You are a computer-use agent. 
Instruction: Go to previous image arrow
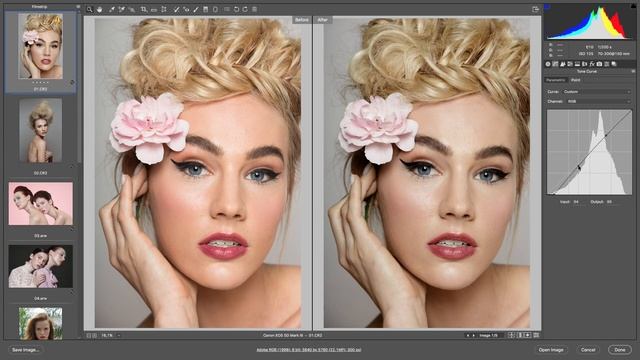coord(468,335)
